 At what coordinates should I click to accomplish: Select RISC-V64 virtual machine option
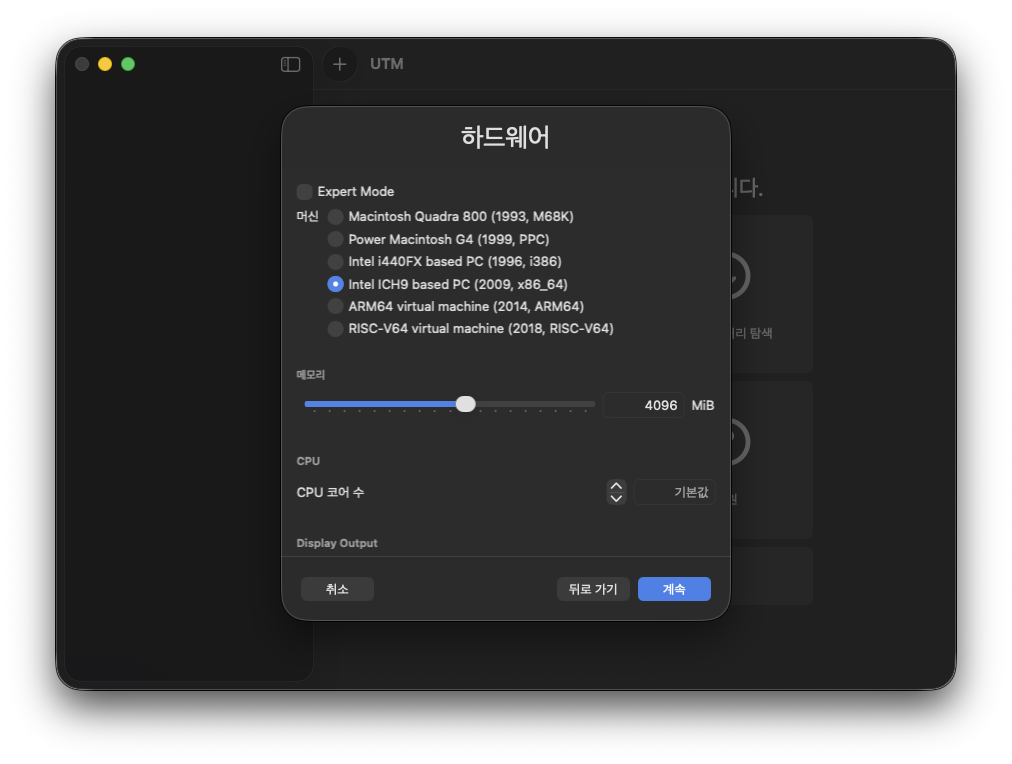336,328
